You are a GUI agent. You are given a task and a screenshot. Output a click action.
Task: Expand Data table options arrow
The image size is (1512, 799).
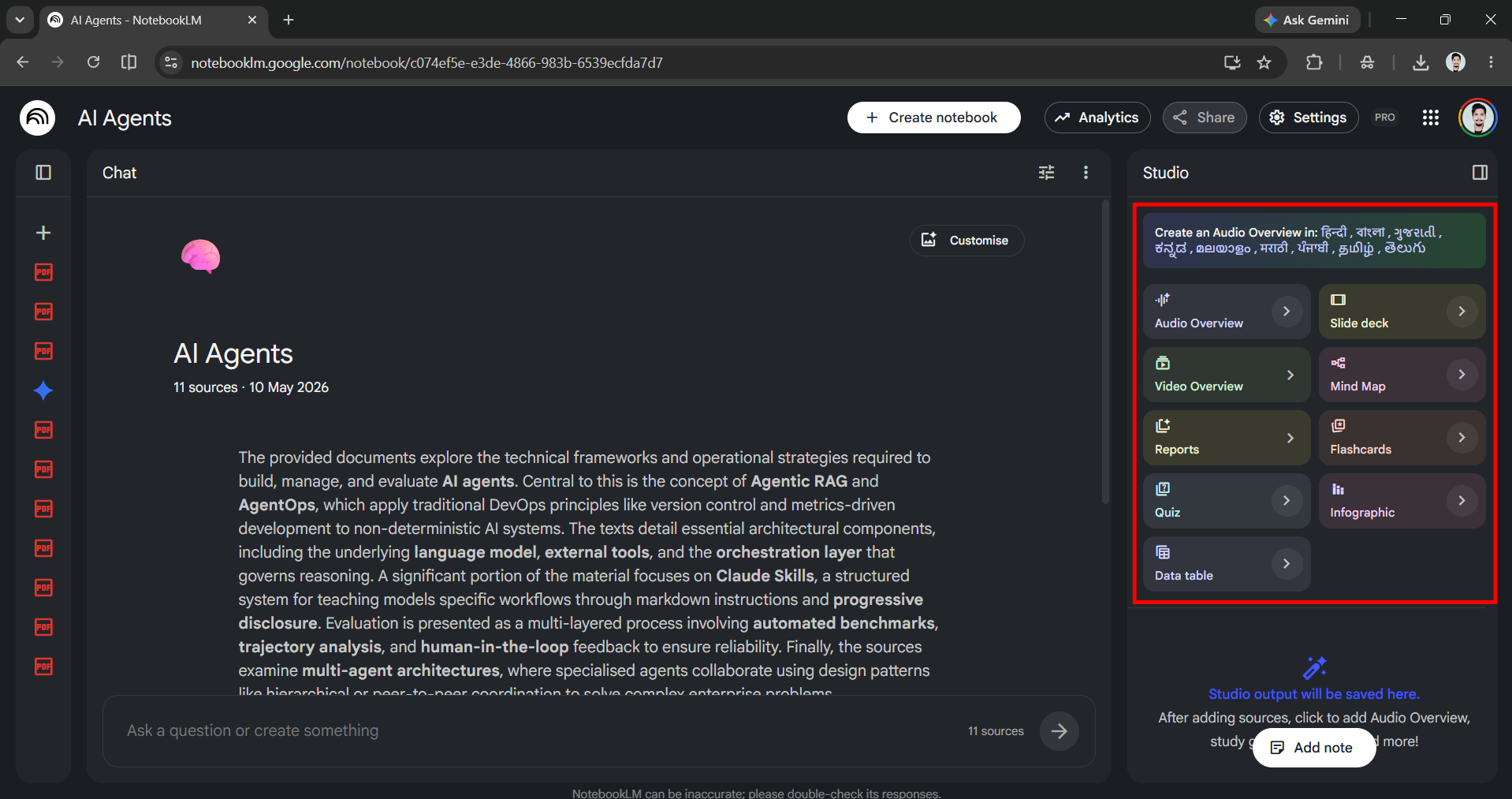[x=1287, y=564]
